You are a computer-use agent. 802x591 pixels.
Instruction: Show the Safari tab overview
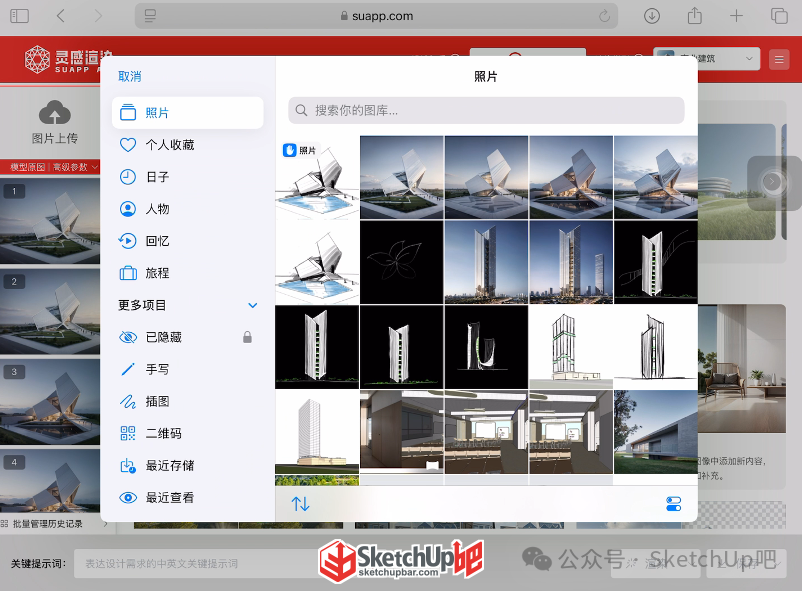tap(779, 16)
